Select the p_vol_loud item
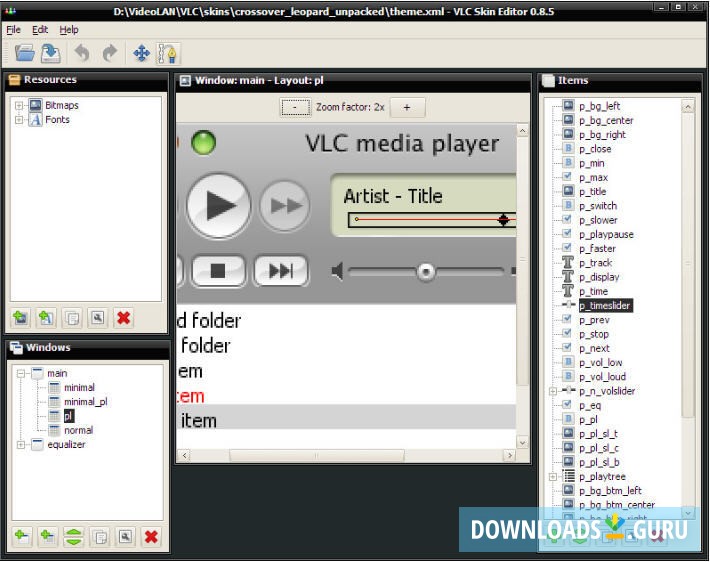Image resolution: width=710 pixels, height=562 pixels. (603, 376)
